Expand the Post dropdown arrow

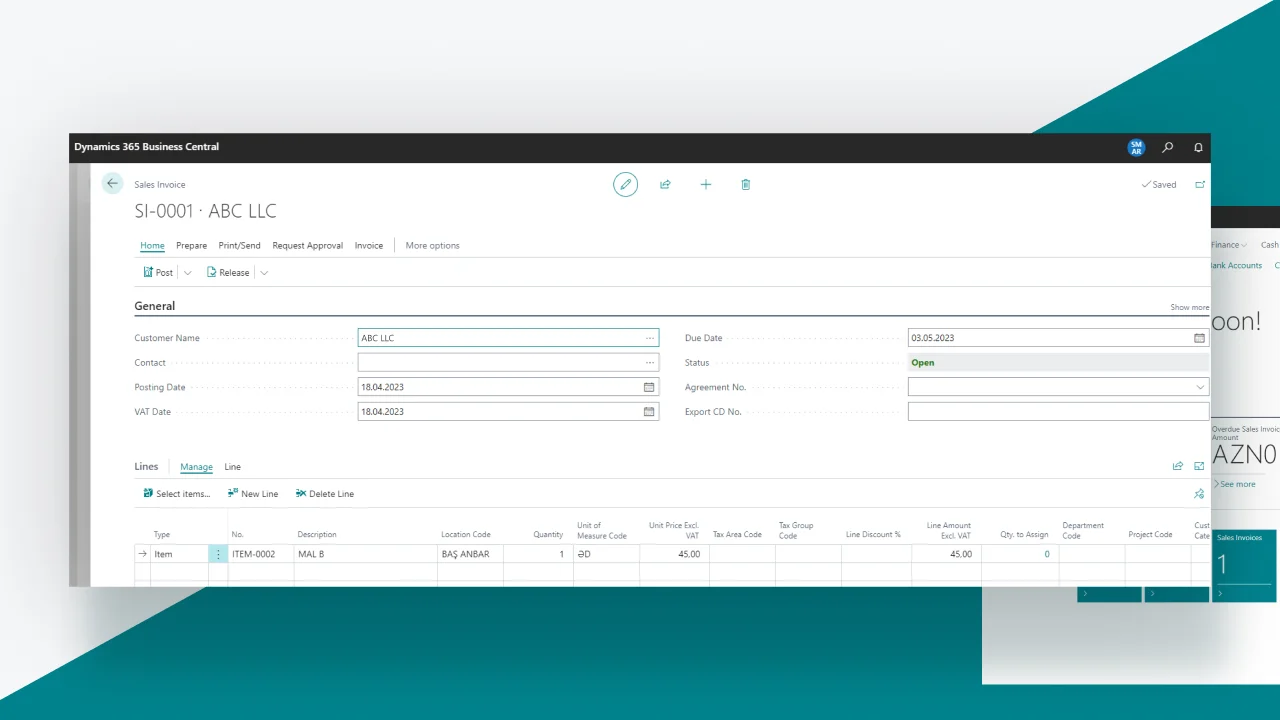(x=188, y=273)
